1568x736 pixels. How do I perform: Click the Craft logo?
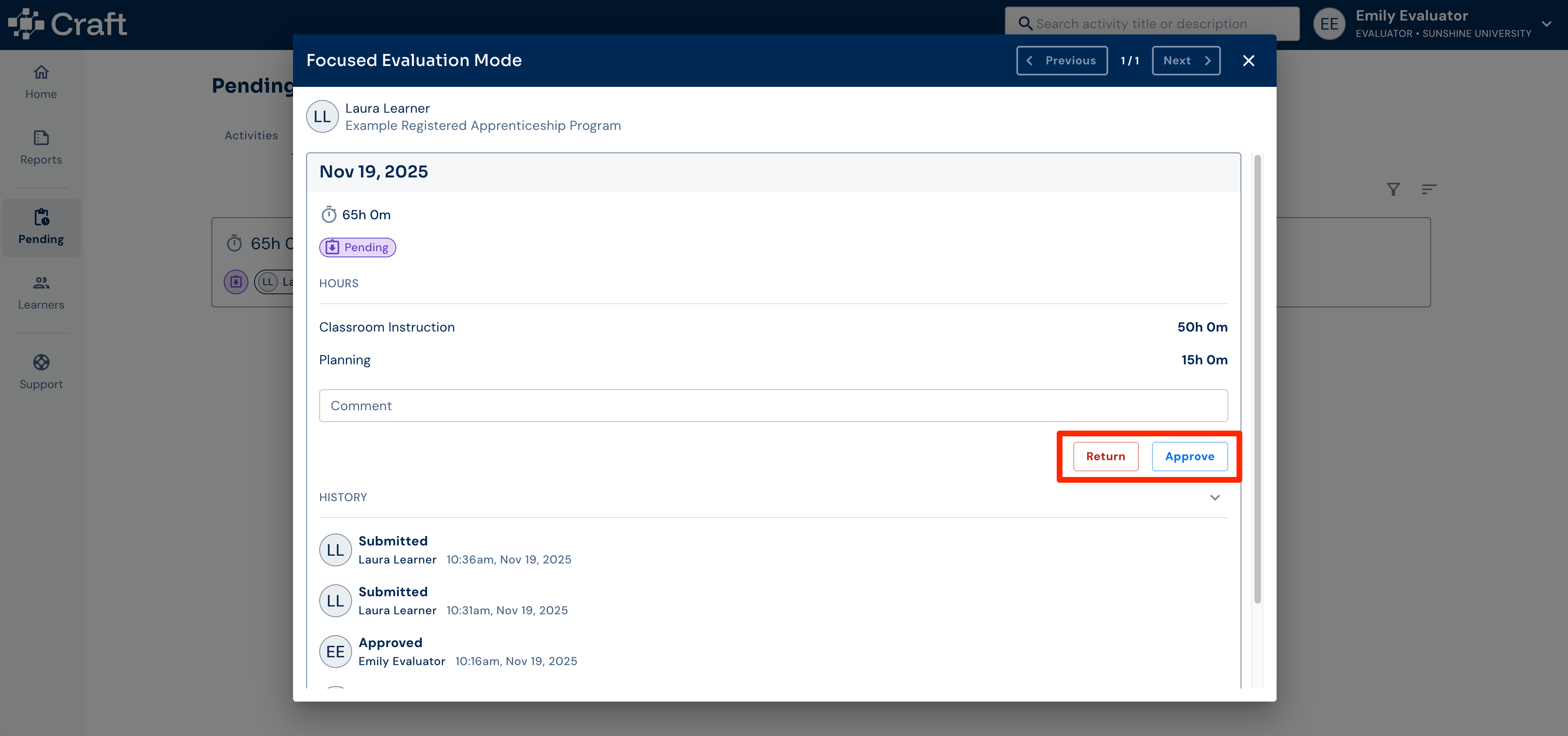[x=68, y=24]
